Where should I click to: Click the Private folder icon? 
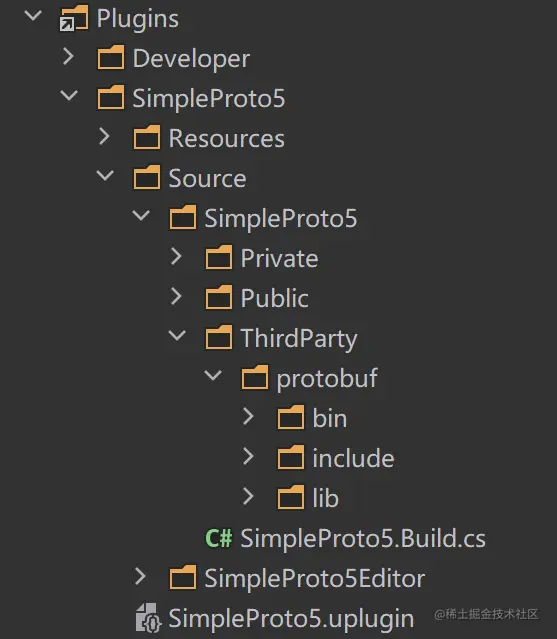click(219, 257)
